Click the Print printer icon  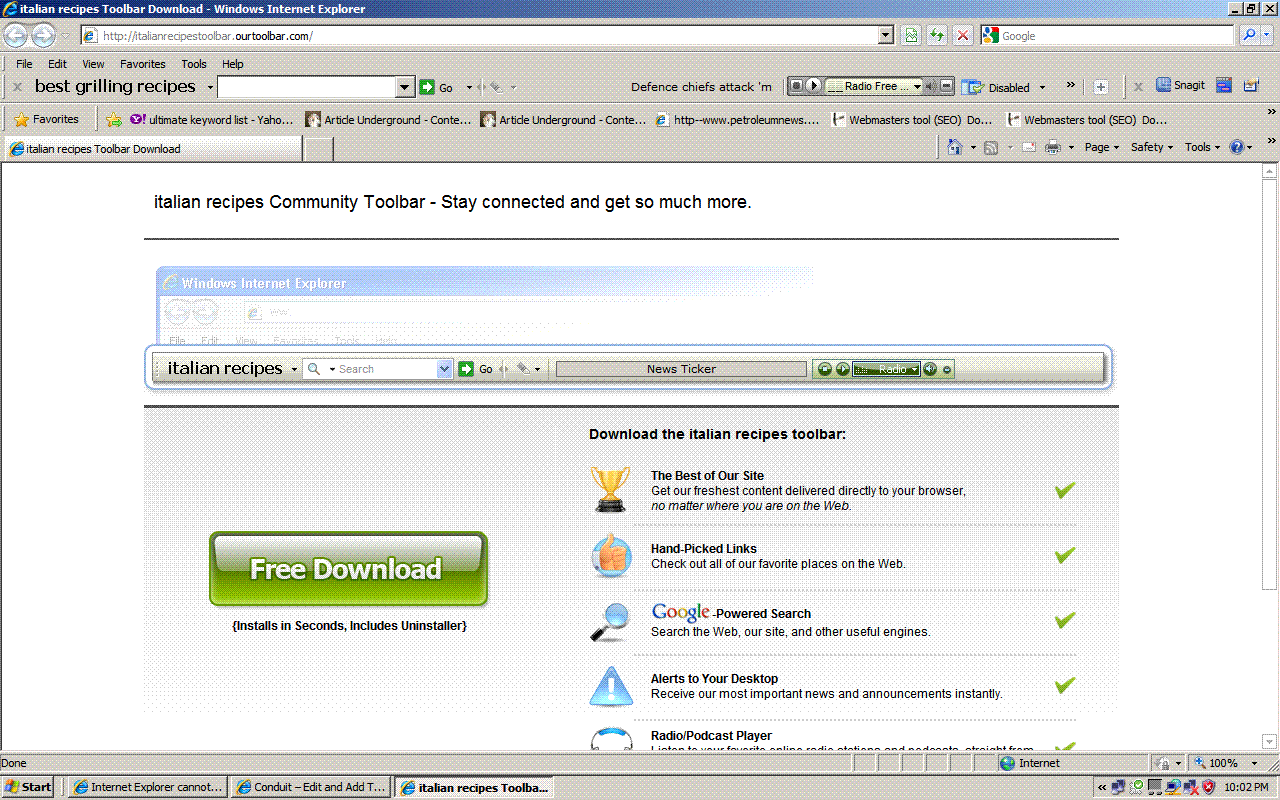point(1053,148)
